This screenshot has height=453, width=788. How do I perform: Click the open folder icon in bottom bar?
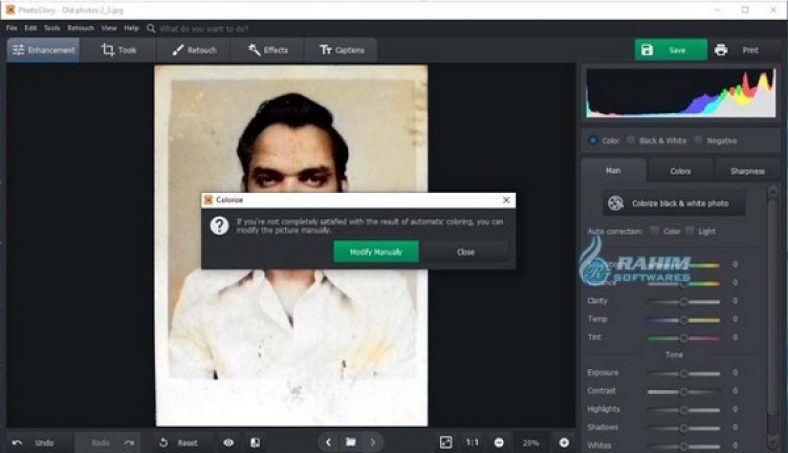(351, 442)
